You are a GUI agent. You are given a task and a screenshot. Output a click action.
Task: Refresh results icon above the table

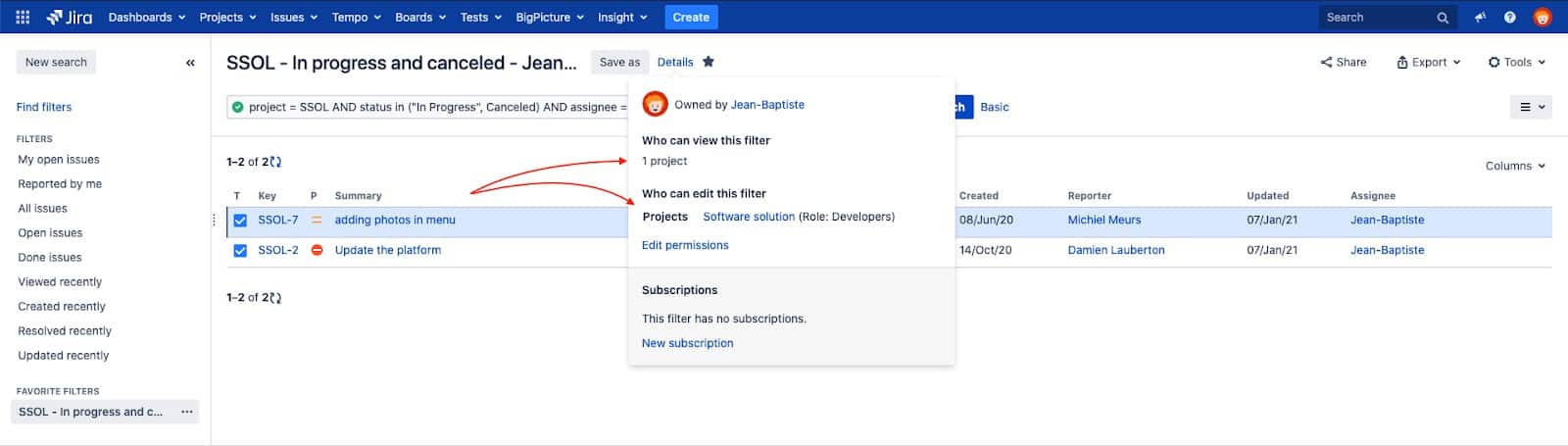tap(275, 162)
